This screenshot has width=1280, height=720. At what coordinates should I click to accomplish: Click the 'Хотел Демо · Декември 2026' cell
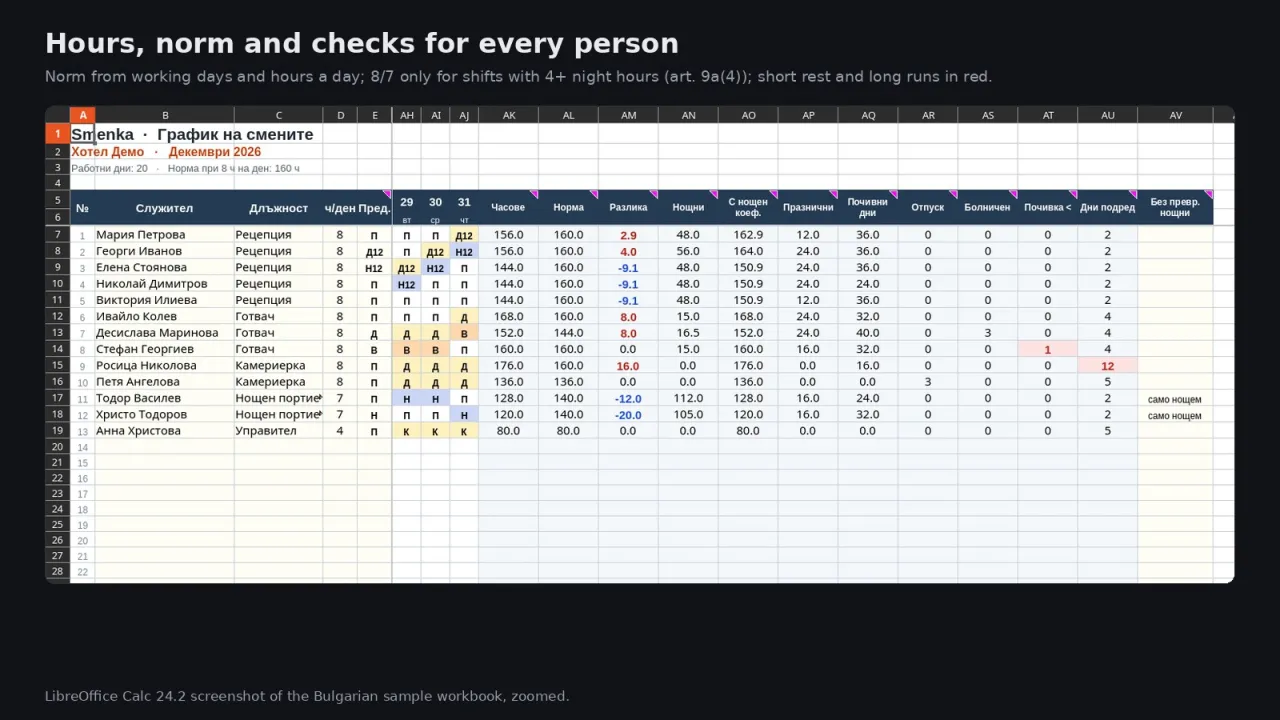click(166, 152)
